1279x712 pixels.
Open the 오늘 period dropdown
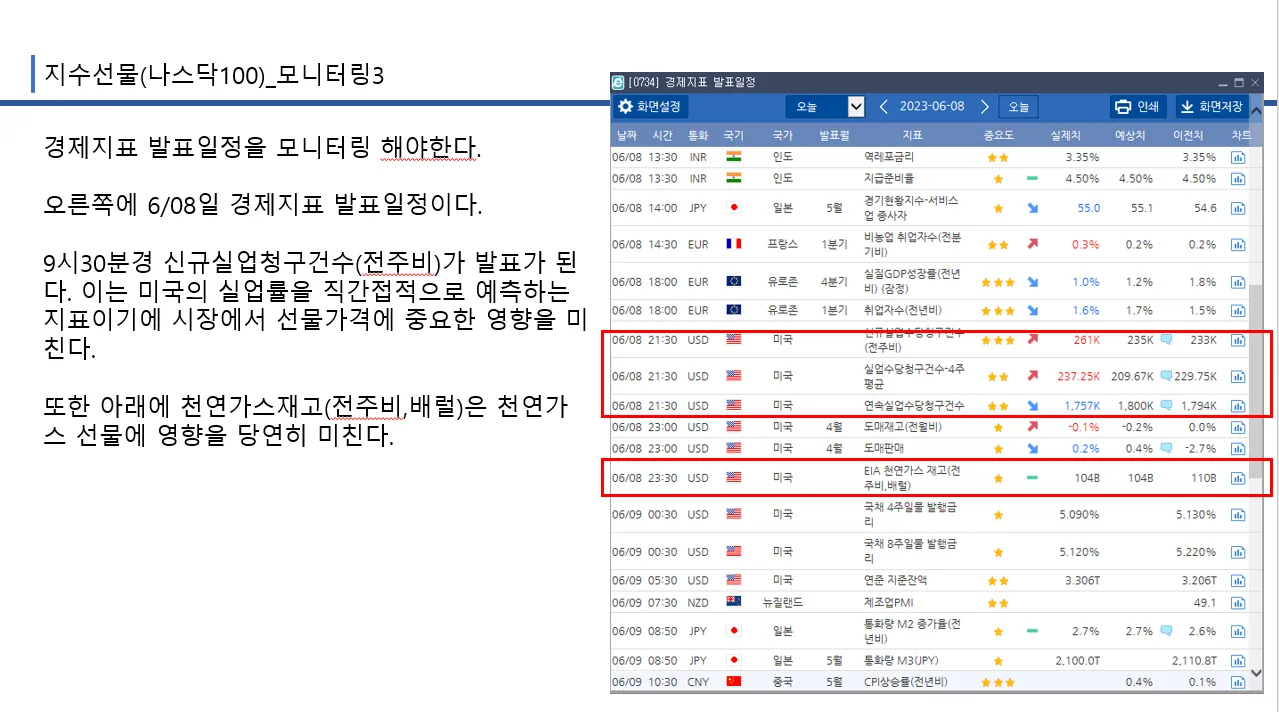click(x=825, y=106)
